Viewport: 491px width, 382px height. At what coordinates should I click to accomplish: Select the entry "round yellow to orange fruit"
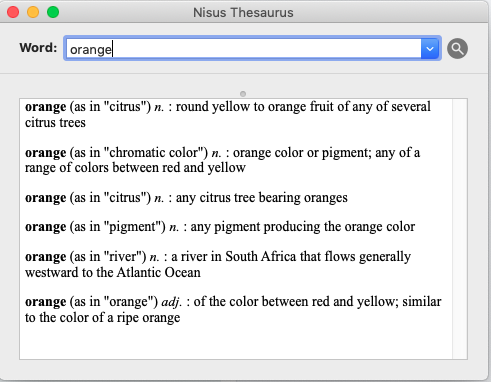coord(228,114)
